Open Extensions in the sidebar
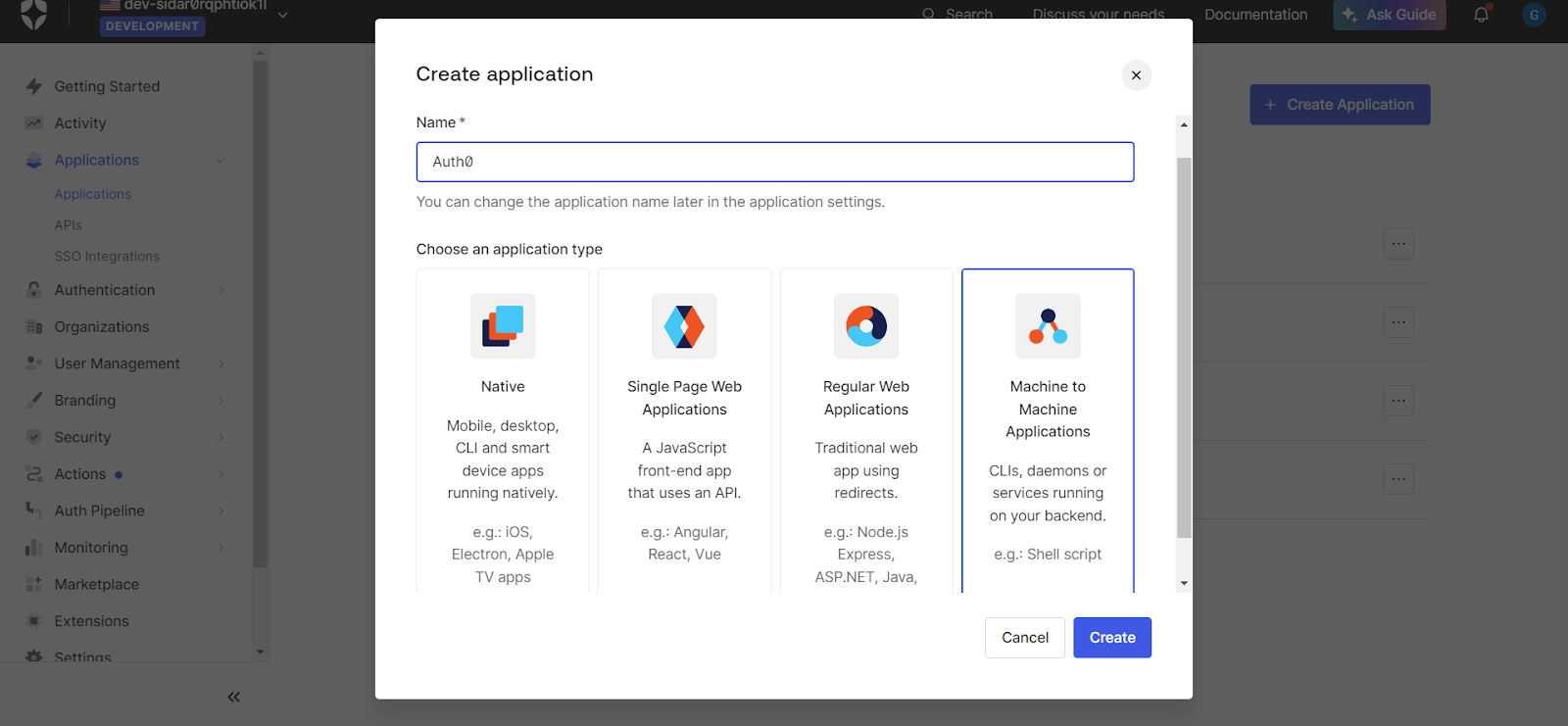The image size is (1568, 726). click(92, 621)
